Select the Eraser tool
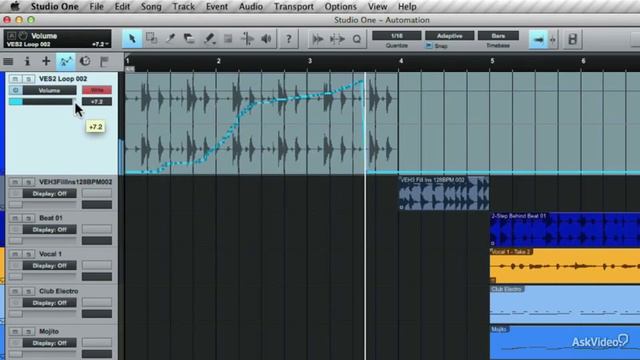 click(189, 39)
